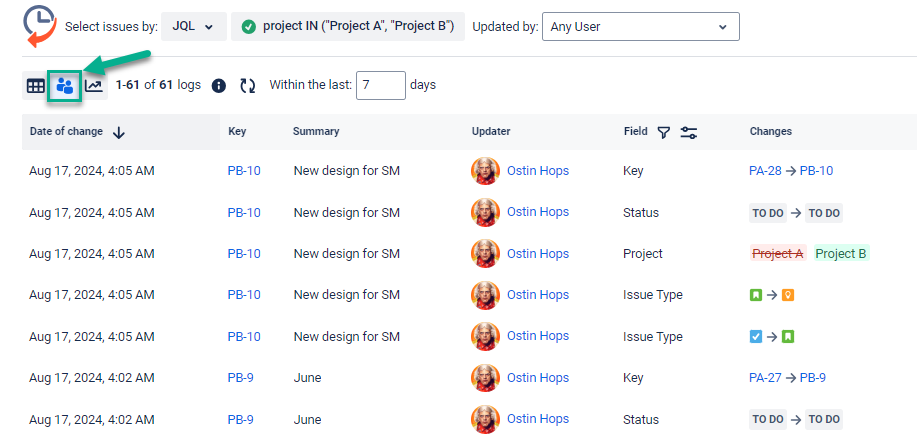
Task: Click Ostin Hops avatar in Project row
Action: (485, 254)
